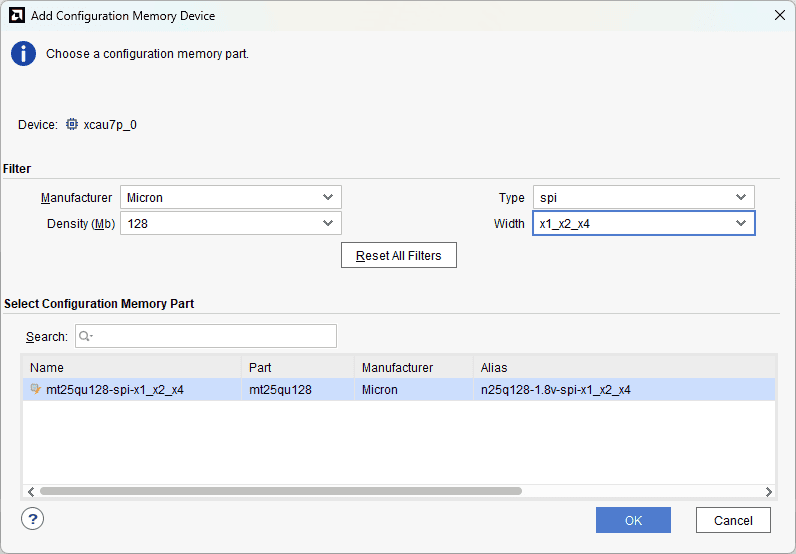Click the application logo in title bar
796x554 pixels.
coord(16,15)
